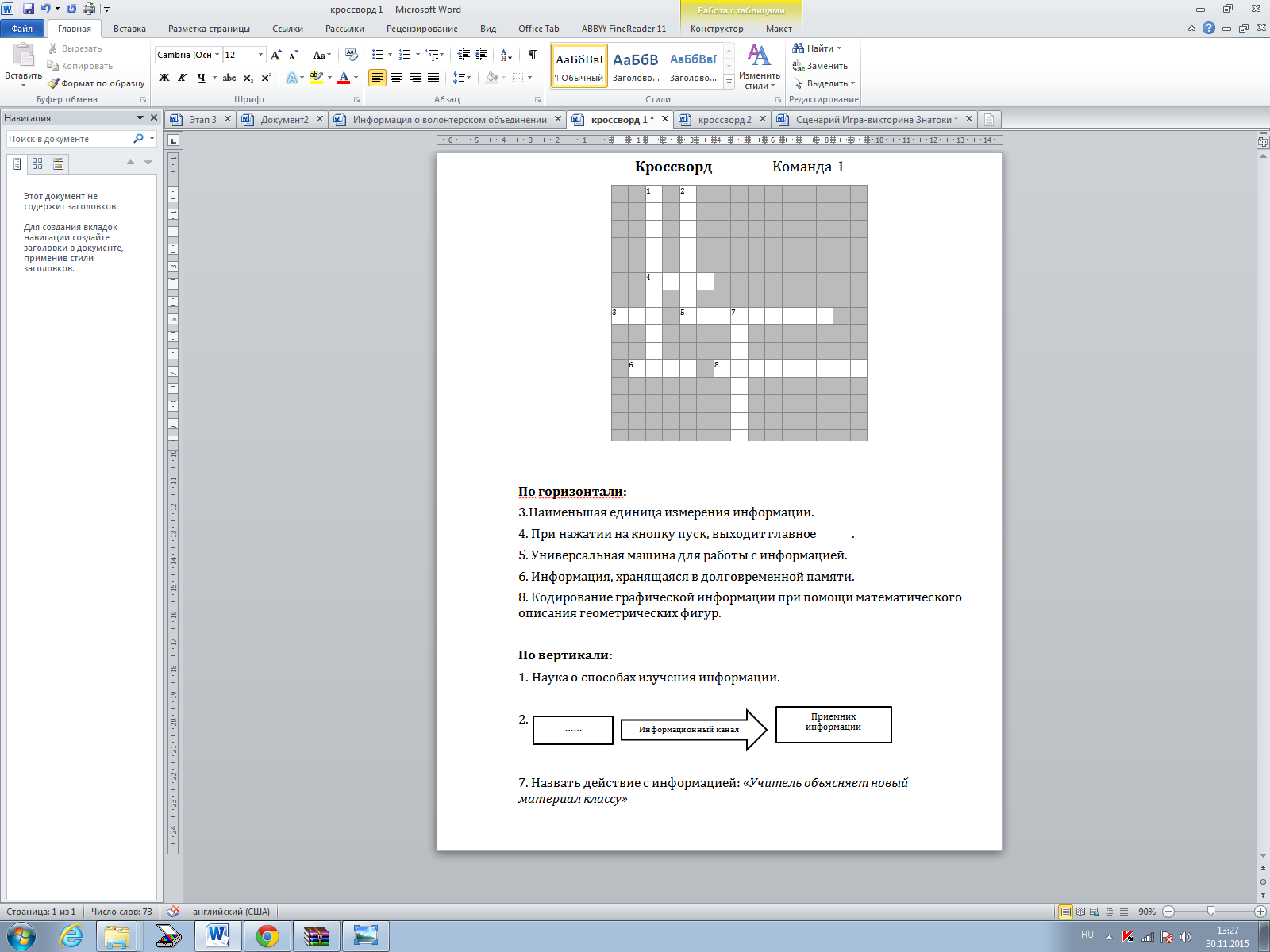
Task: Open the line spacing dropdown
Action: [x=462, y=78]
